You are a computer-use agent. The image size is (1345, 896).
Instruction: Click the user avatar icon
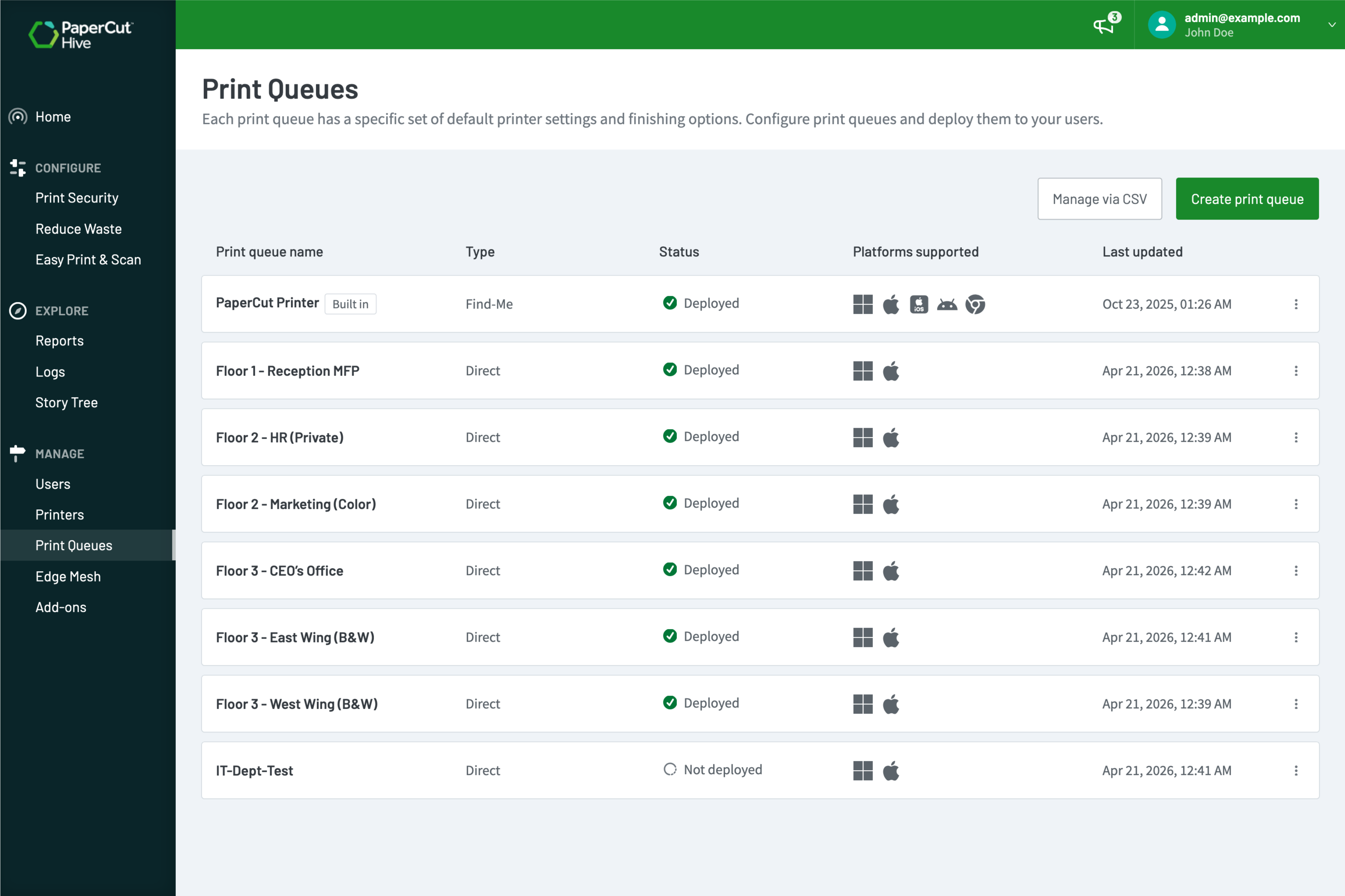(x=1162, y=25)
